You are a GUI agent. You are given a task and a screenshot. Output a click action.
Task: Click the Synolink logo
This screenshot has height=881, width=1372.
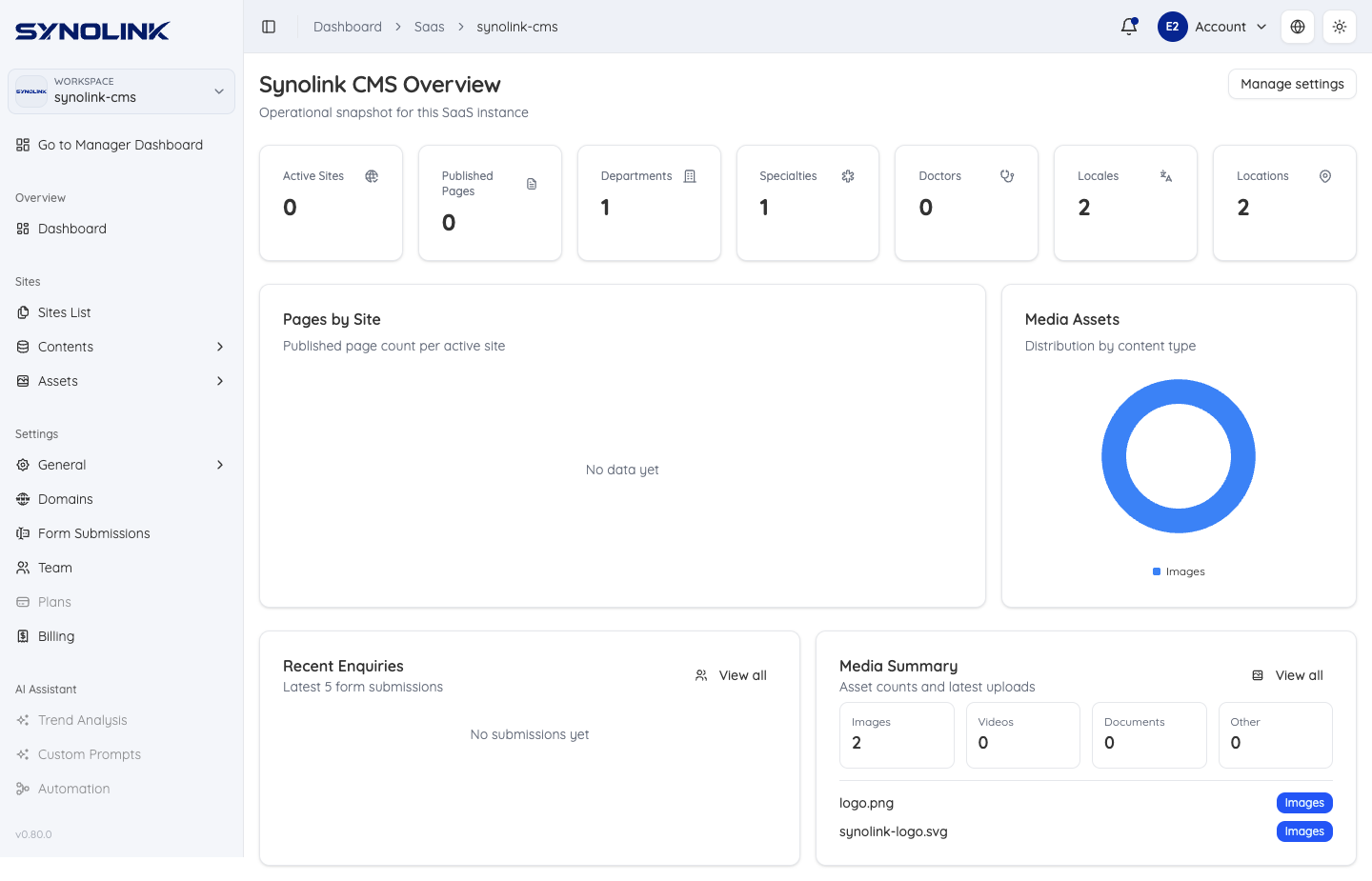(92, 31)
